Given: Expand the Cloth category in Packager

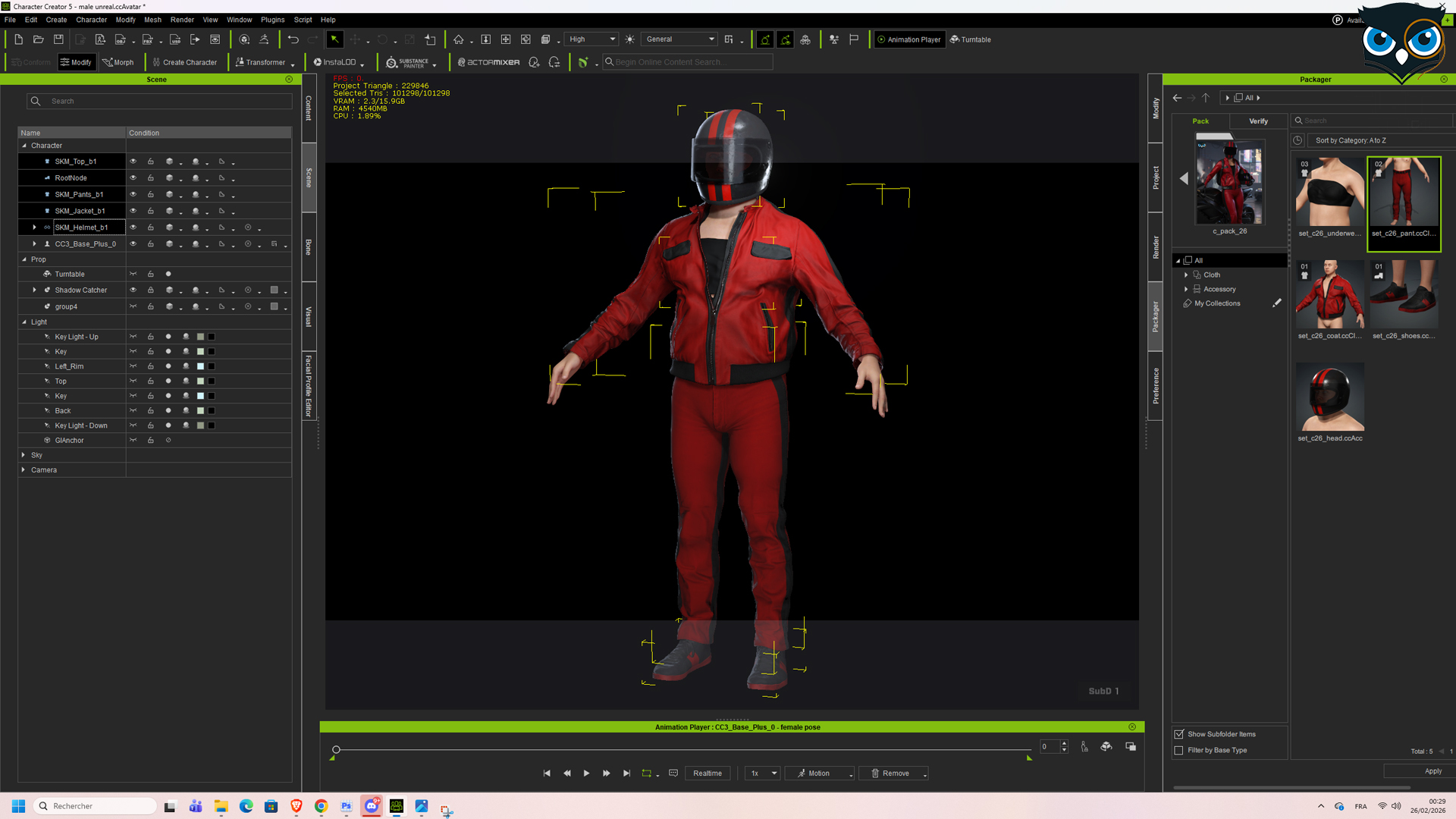Looking at the screenshot, I should 1186,275.
